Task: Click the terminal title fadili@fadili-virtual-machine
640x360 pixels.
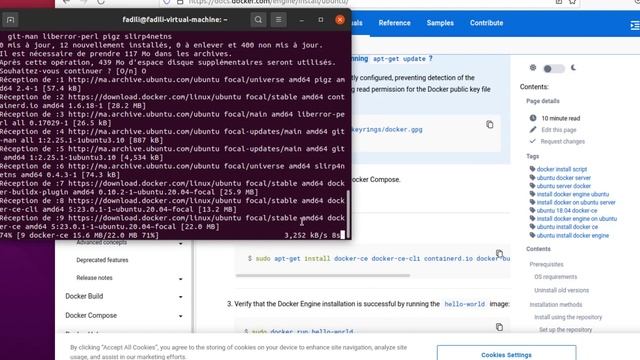Action: (175, 20)
